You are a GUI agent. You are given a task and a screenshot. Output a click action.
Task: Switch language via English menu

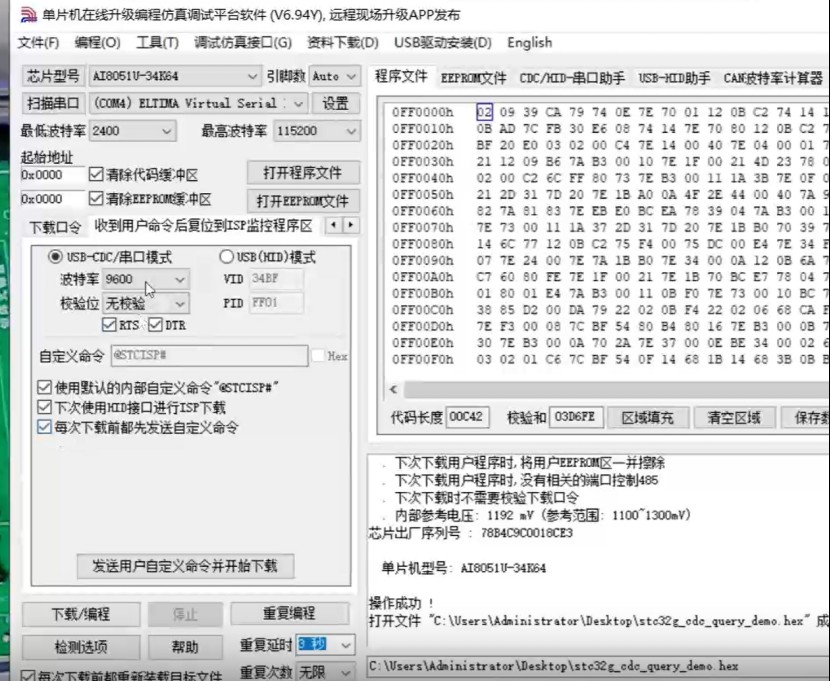[529, 42]
